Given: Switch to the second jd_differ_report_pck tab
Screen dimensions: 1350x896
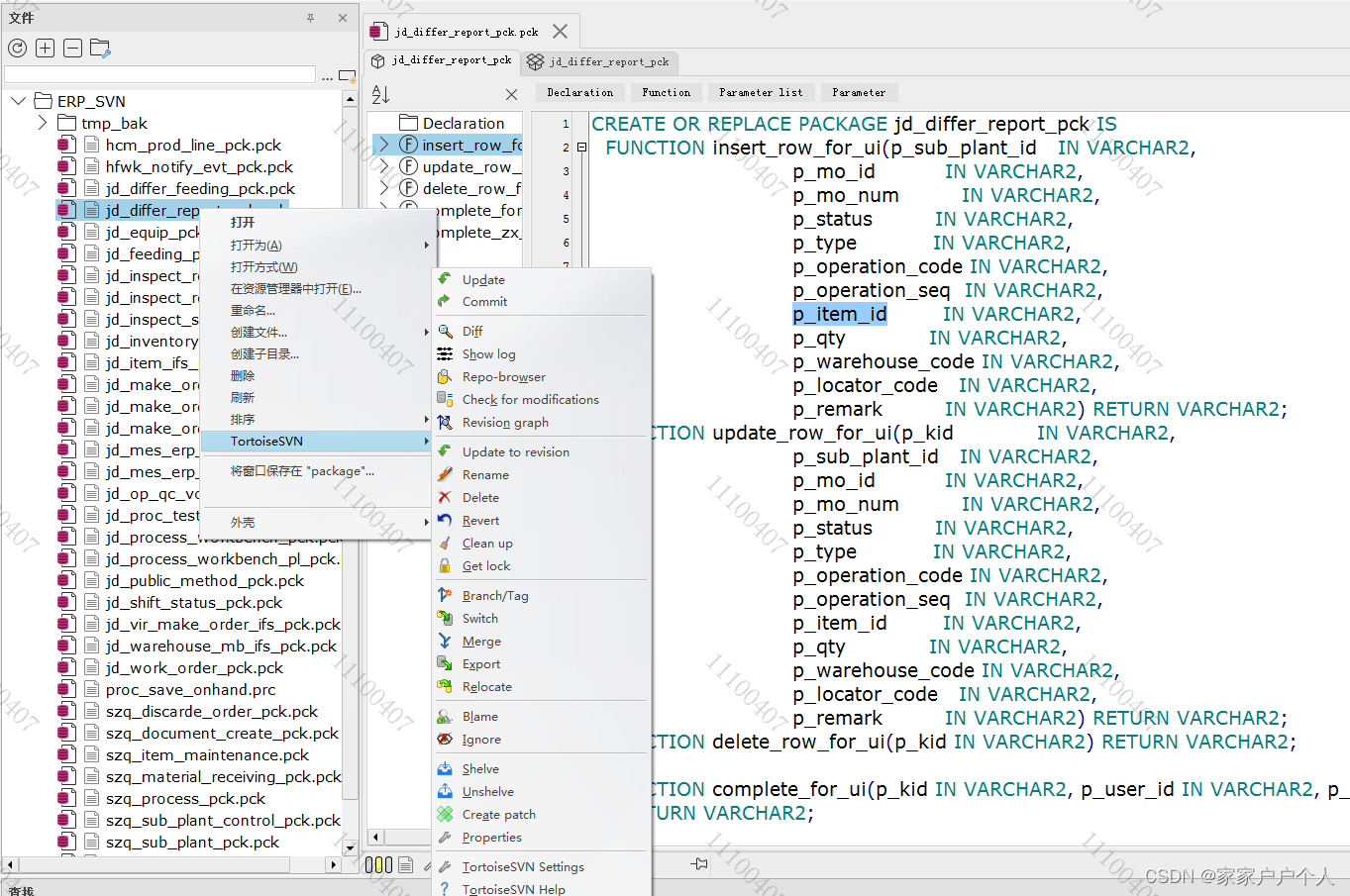Looking at the screenshot, I should [x=599, y=61].
